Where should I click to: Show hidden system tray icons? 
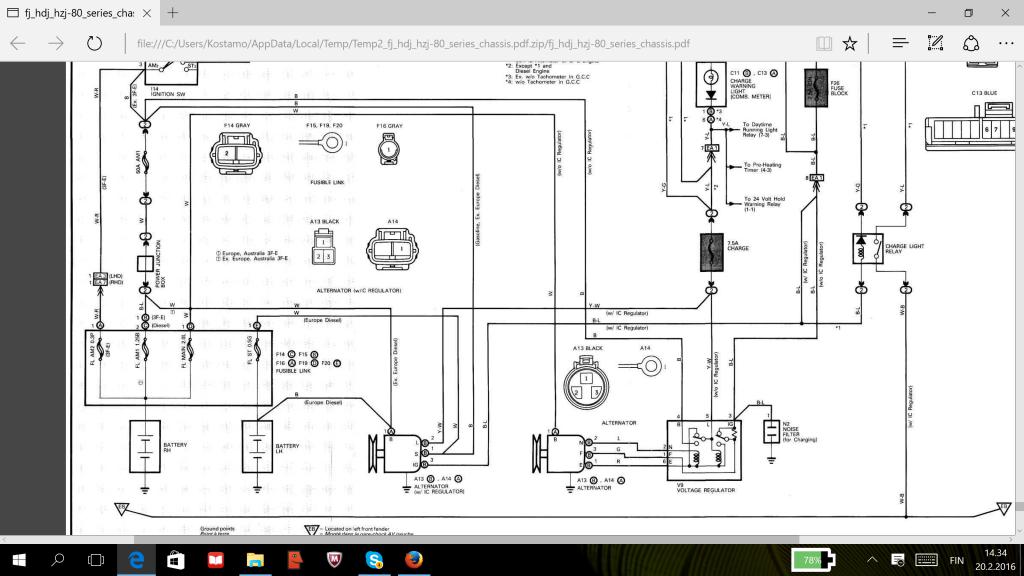click(871, 559)
